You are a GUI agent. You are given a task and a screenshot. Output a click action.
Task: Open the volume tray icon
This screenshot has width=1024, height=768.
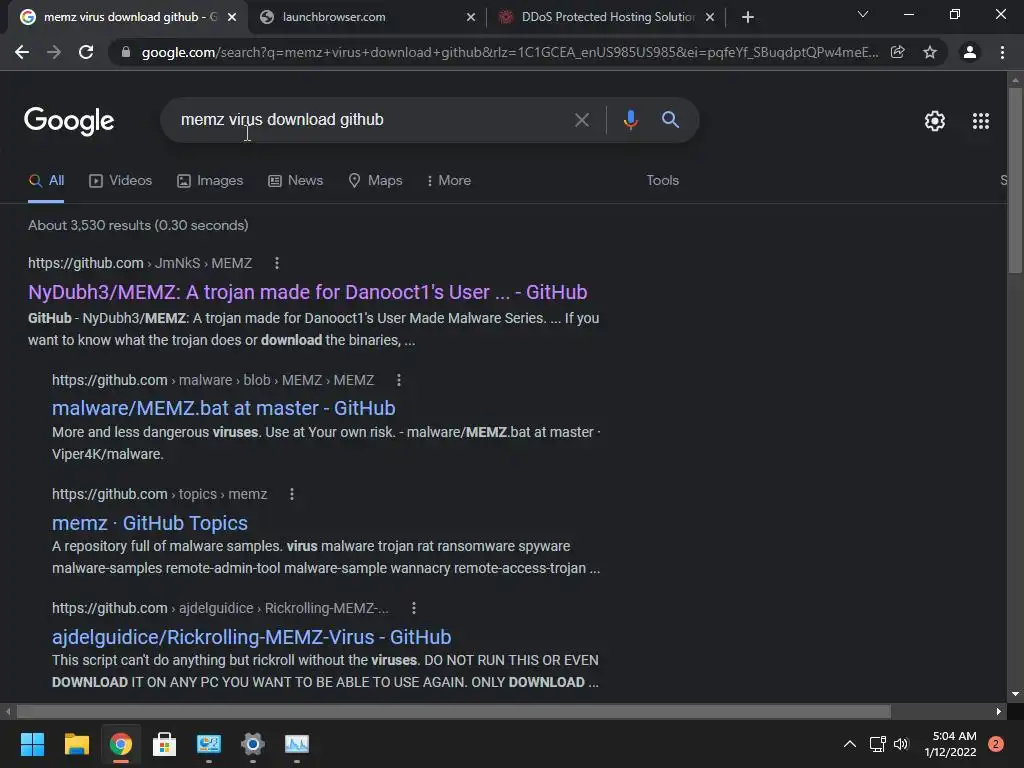901,744
